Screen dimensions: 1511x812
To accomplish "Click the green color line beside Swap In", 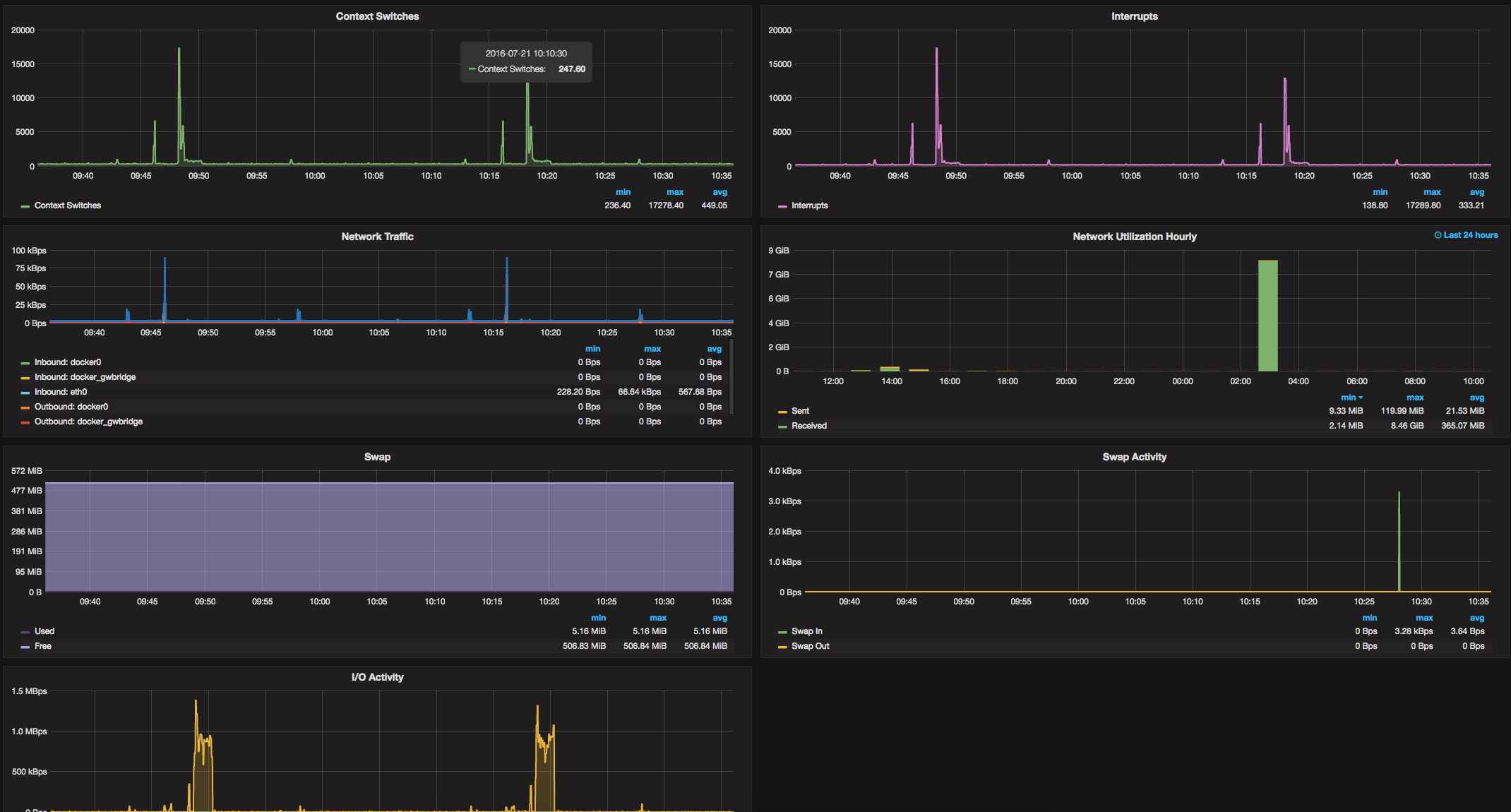I will tap(782, 632).
